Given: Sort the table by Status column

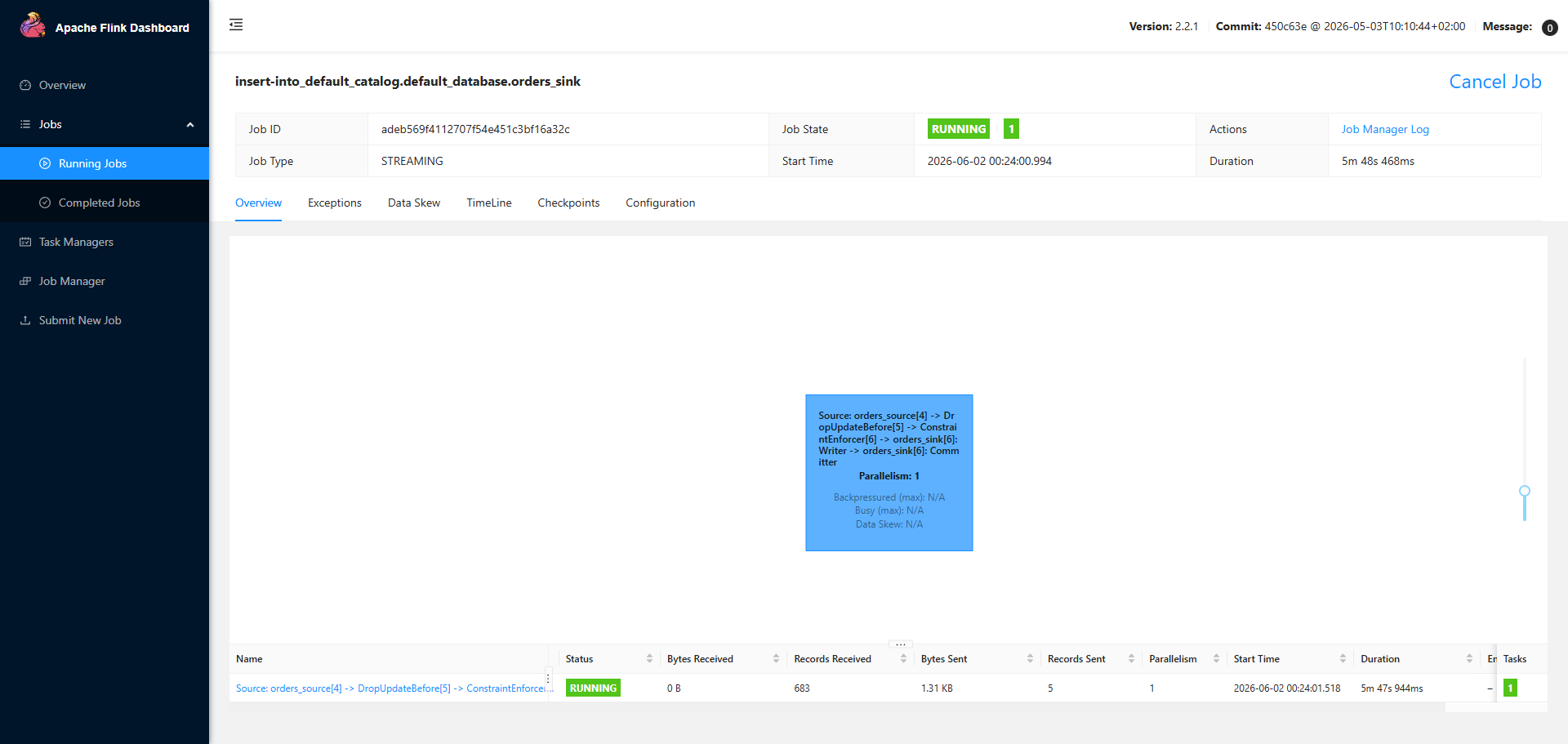Looking at the screenshot, I should pos(649,658).
